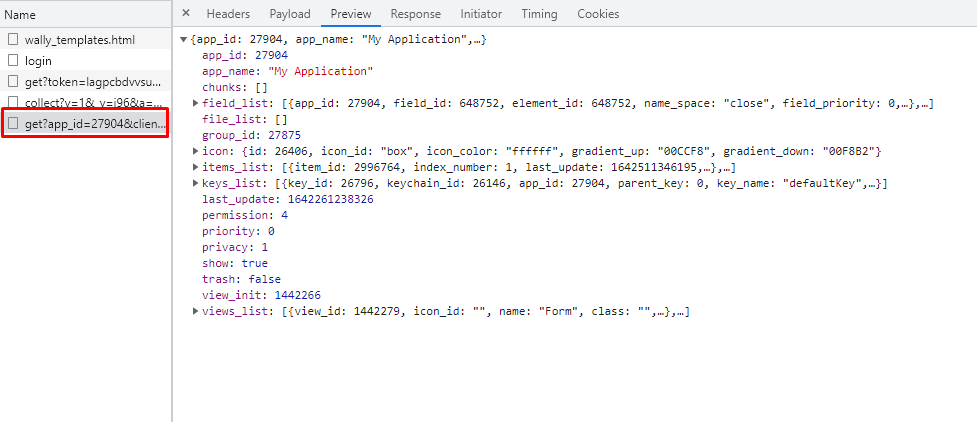
Task: Switch to the Timing tab
Action: (x=540, y=14)
